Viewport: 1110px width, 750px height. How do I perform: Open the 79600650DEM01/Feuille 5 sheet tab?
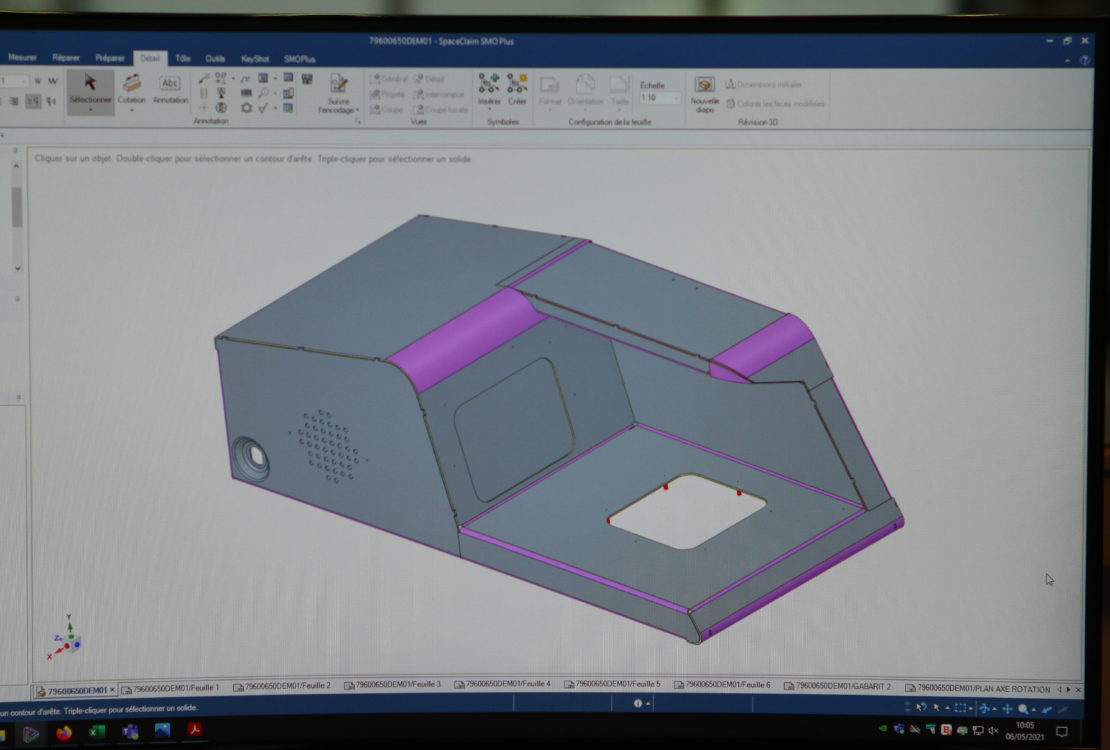click(x=612, y=684)
